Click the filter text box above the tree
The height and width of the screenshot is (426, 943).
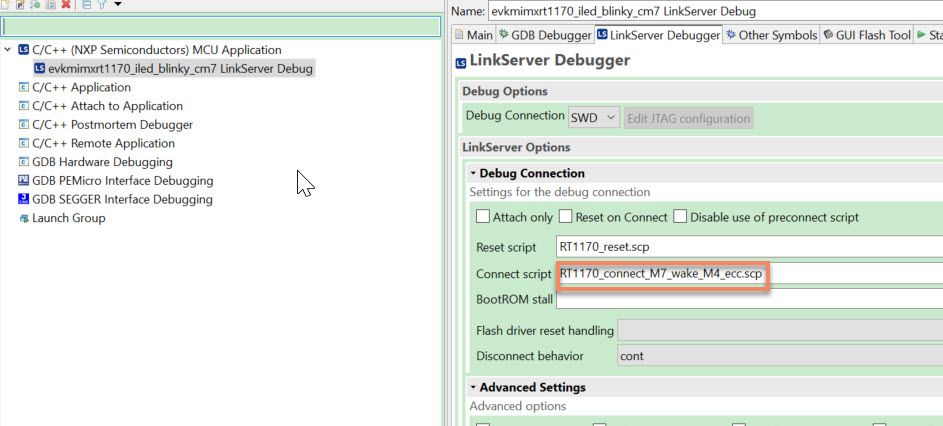pos(221,26)
